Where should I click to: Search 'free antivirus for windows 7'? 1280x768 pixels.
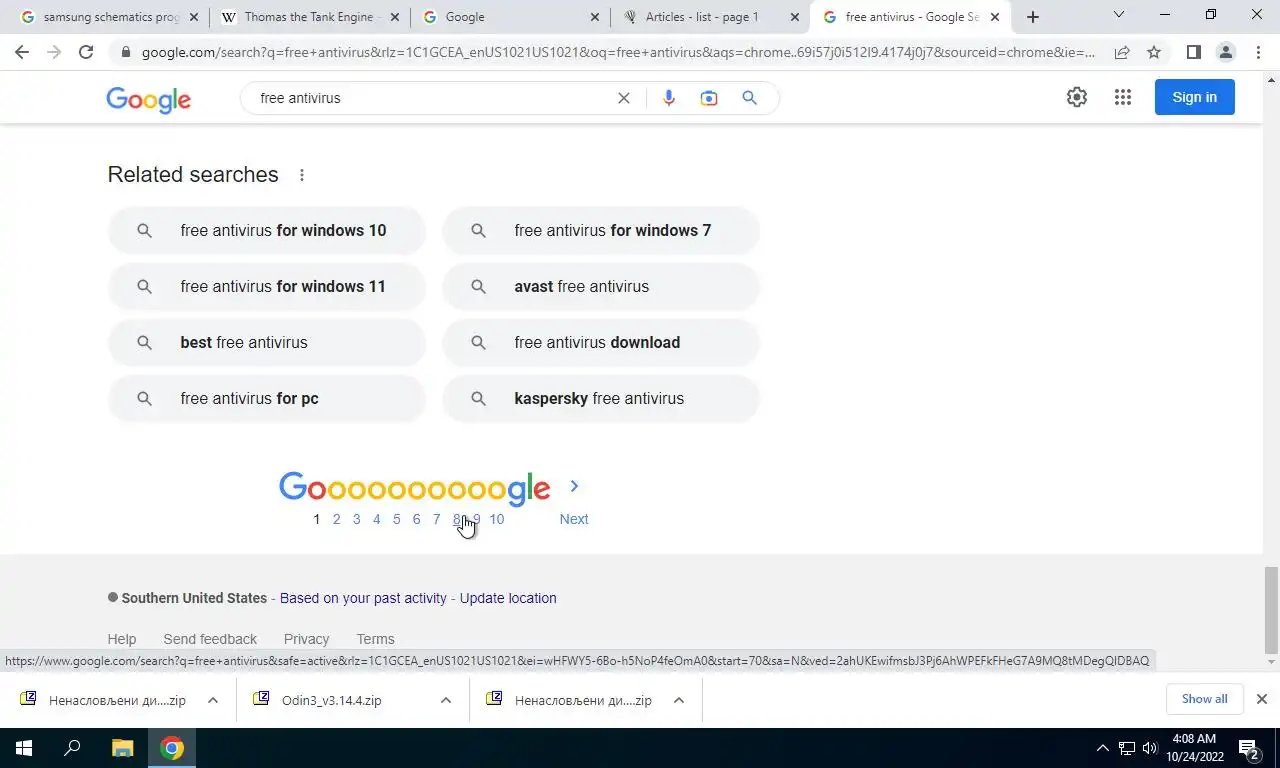point(601,231)
